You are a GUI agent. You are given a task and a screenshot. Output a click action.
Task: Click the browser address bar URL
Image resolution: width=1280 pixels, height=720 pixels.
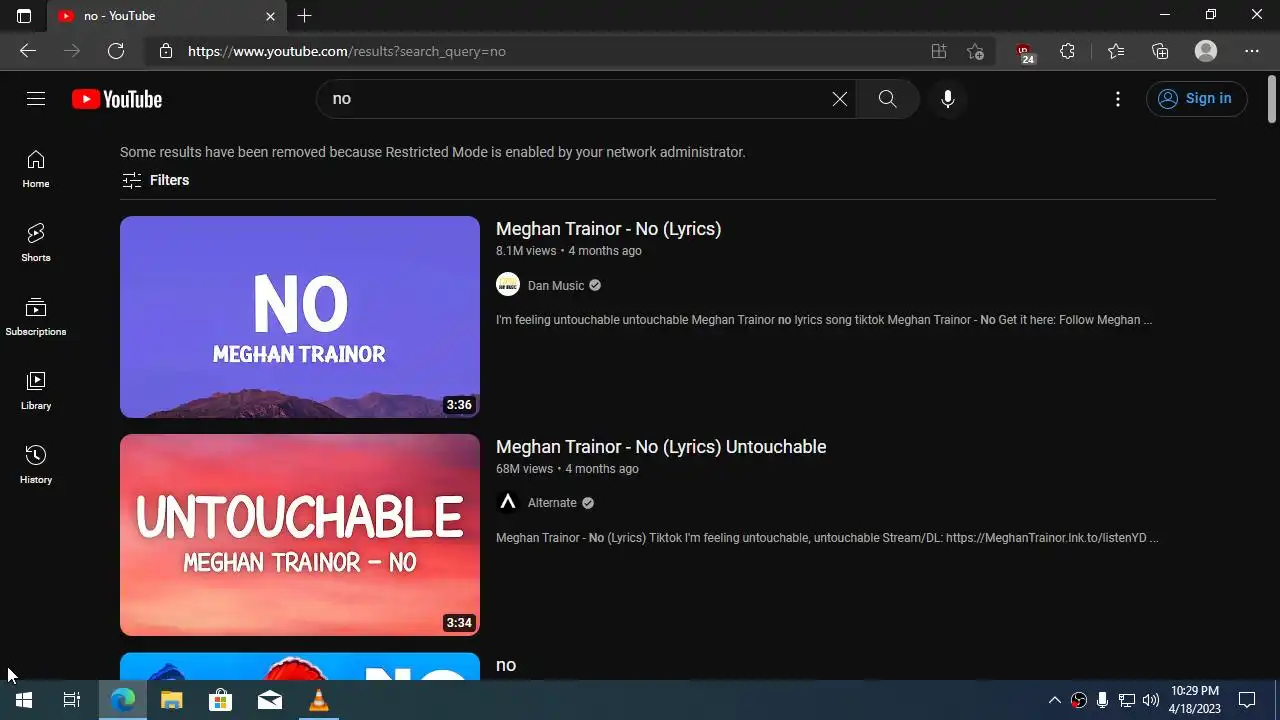pos(347,51)
